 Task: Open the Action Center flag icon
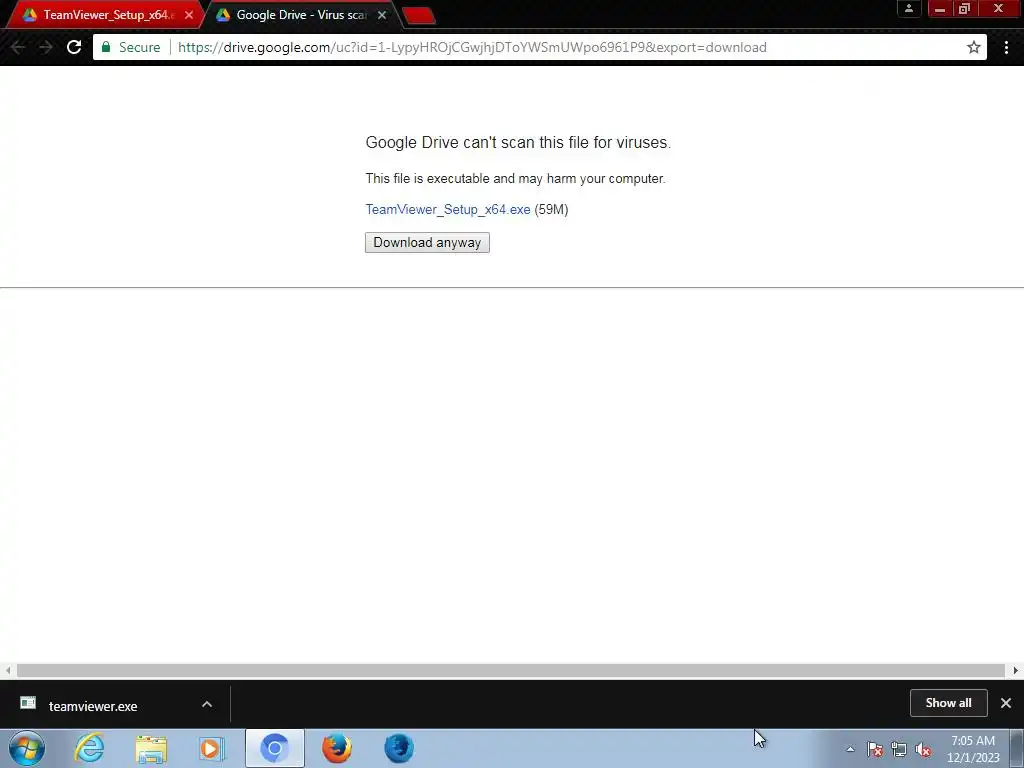click(x=875, y=749)
